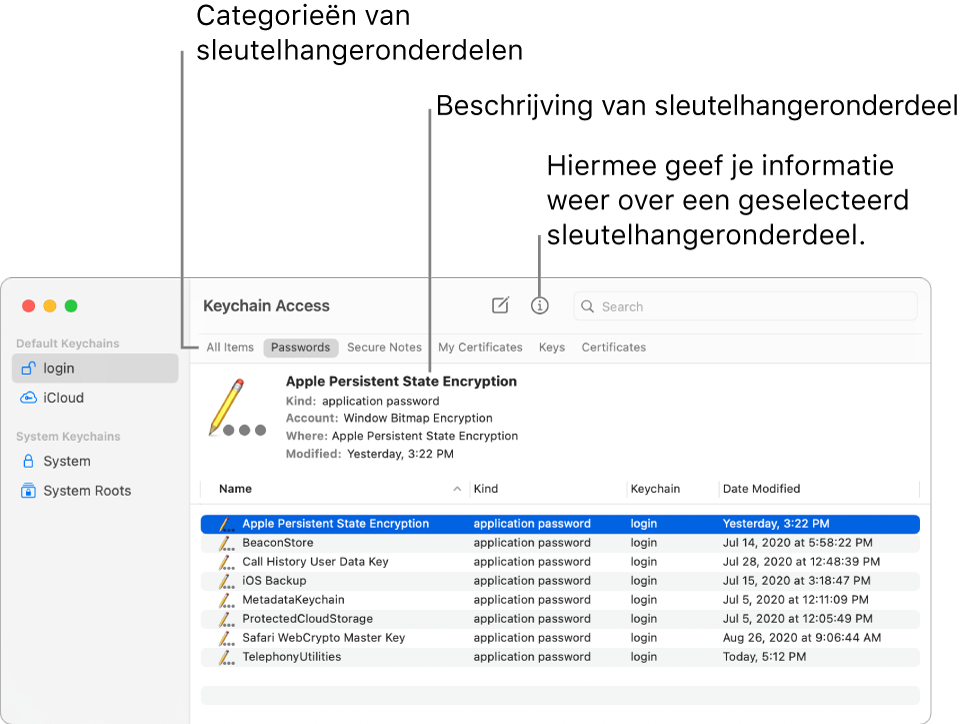Click the Jul 28, 2020 at 12:48:39 PM cell

pos(801,562)
